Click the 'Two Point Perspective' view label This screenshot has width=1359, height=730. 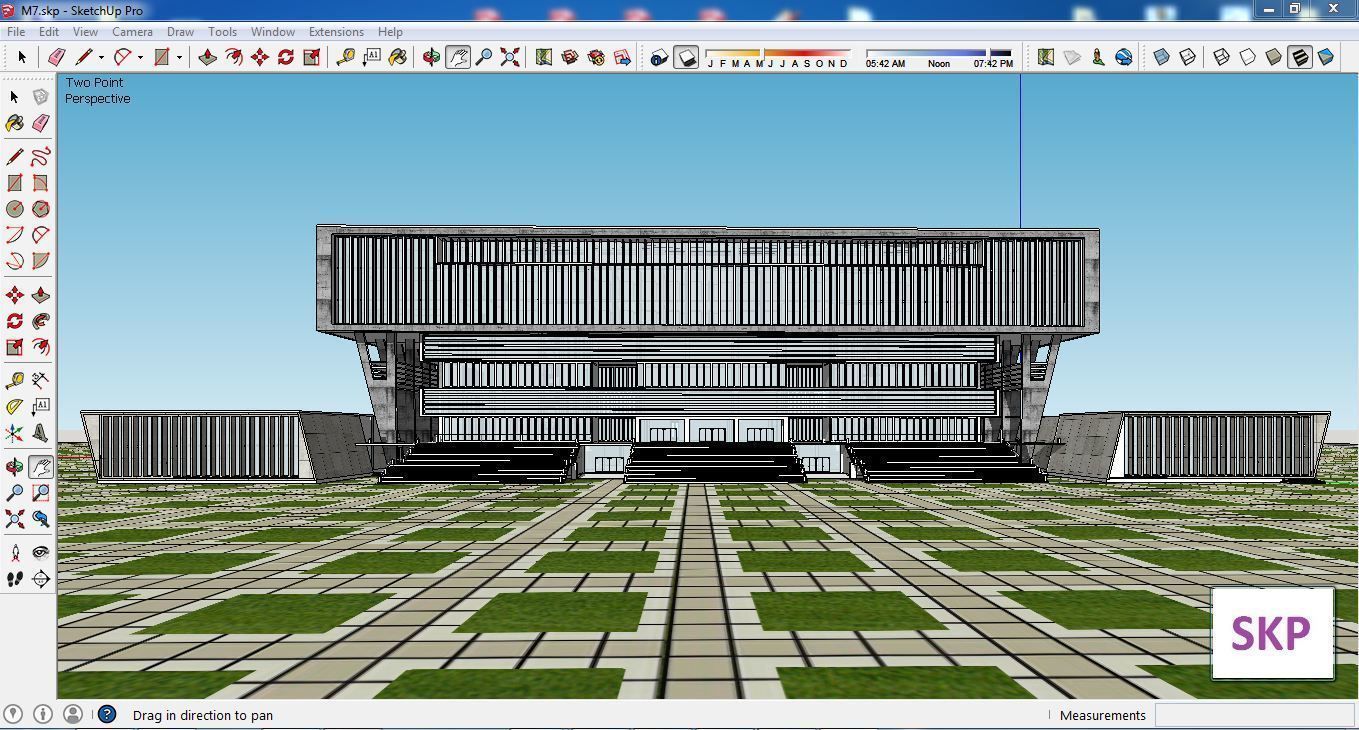coord(98,91)
